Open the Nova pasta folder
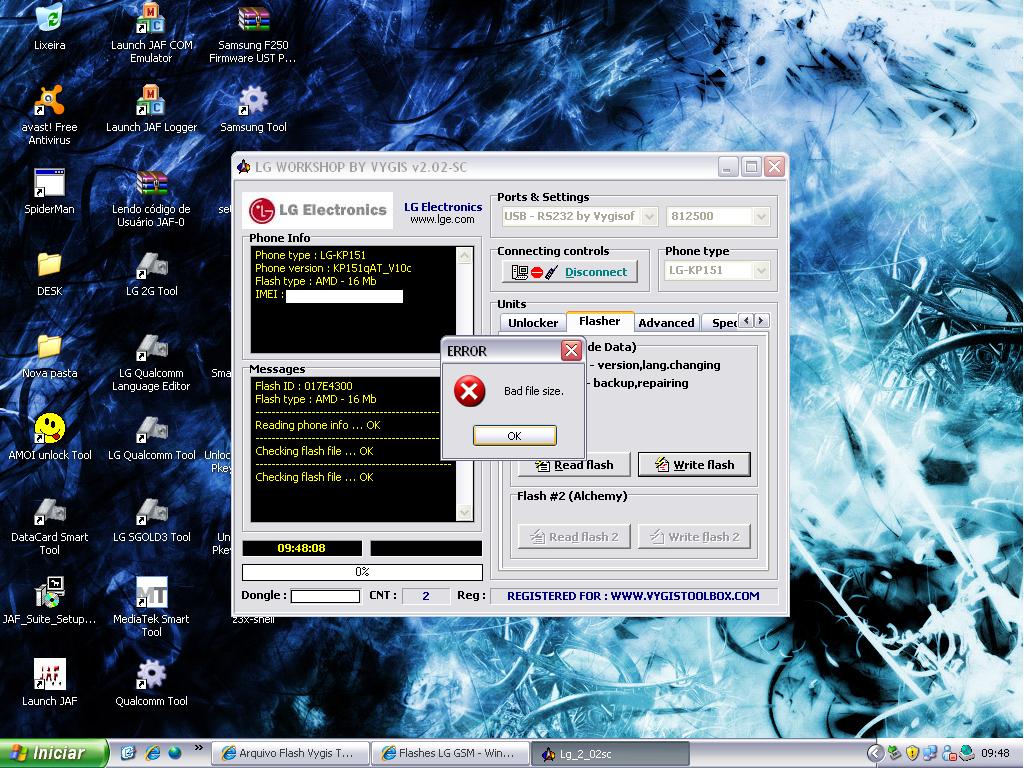 [49, 347]
